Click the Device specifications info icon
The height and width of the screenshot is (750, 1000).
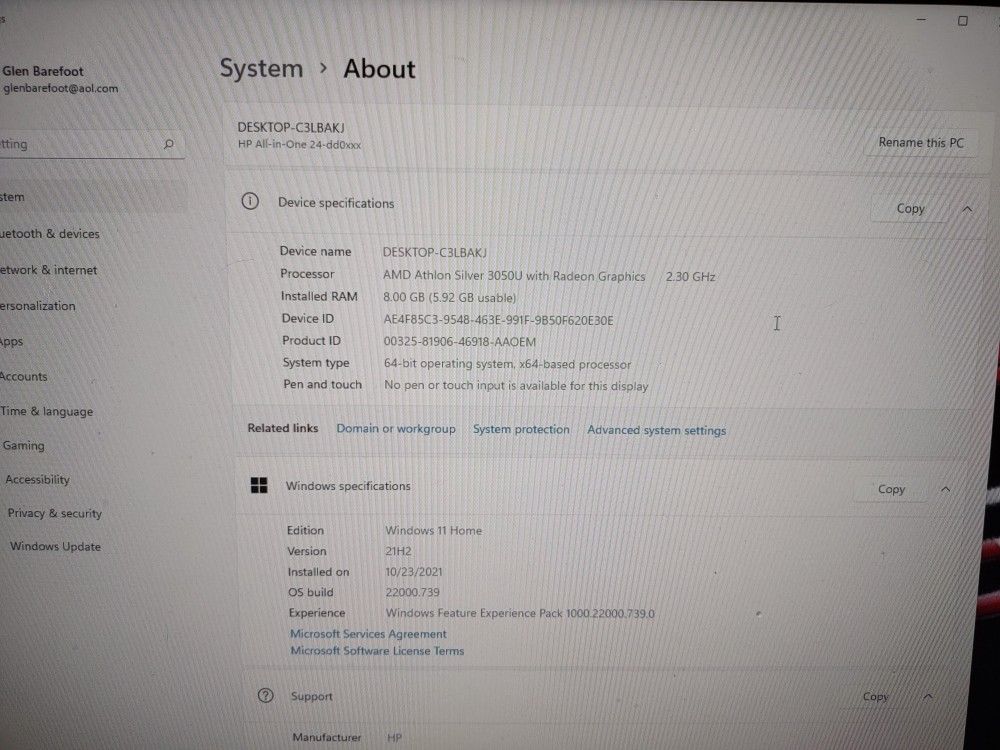[x=250, y=202]
